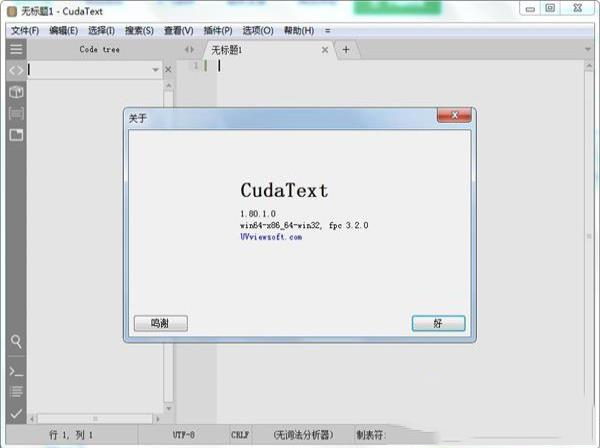
Task: Open the Project panel box icon
Action: coord(16,92)
